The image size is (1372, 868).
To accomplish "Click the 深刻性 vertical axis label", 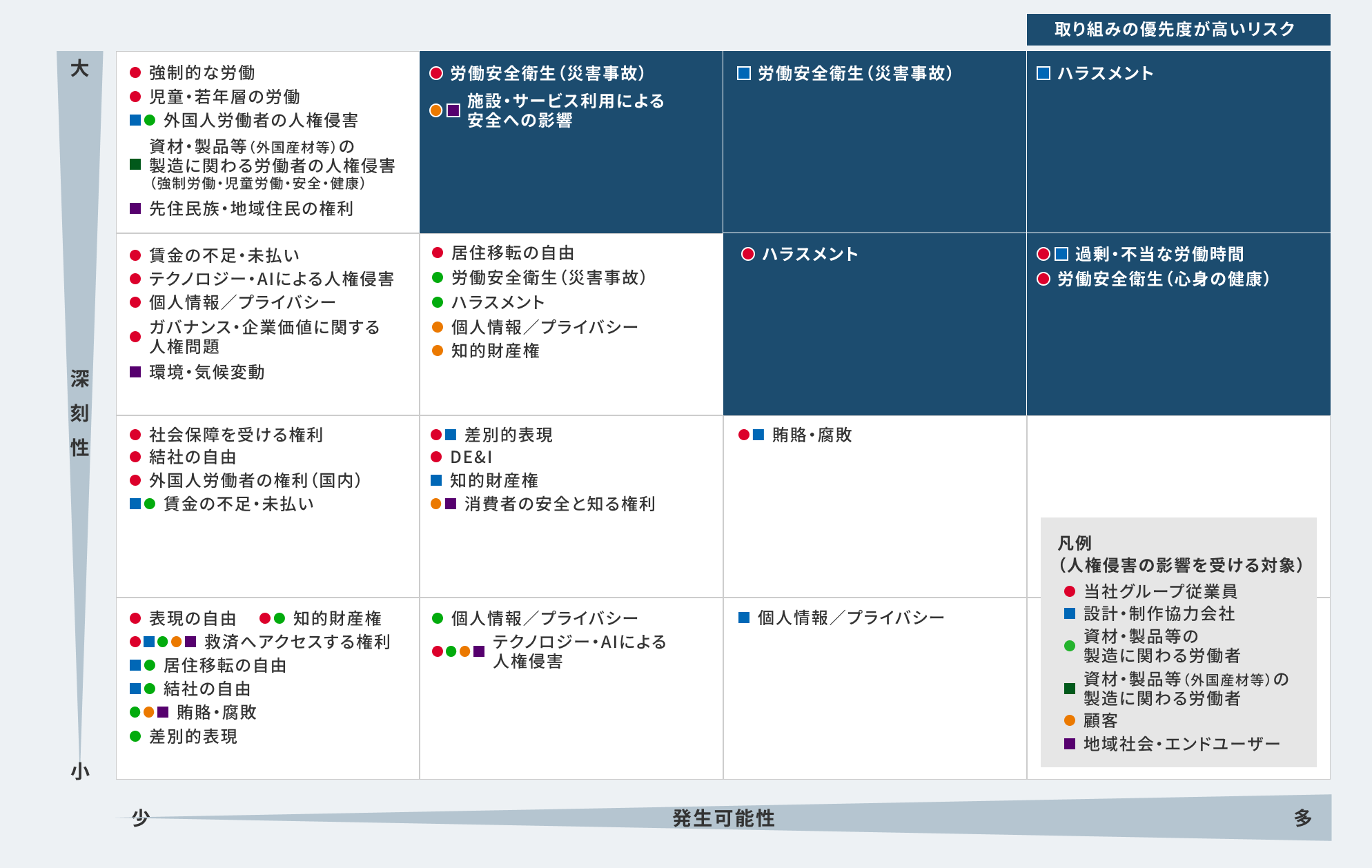I will tap(80, 413).
